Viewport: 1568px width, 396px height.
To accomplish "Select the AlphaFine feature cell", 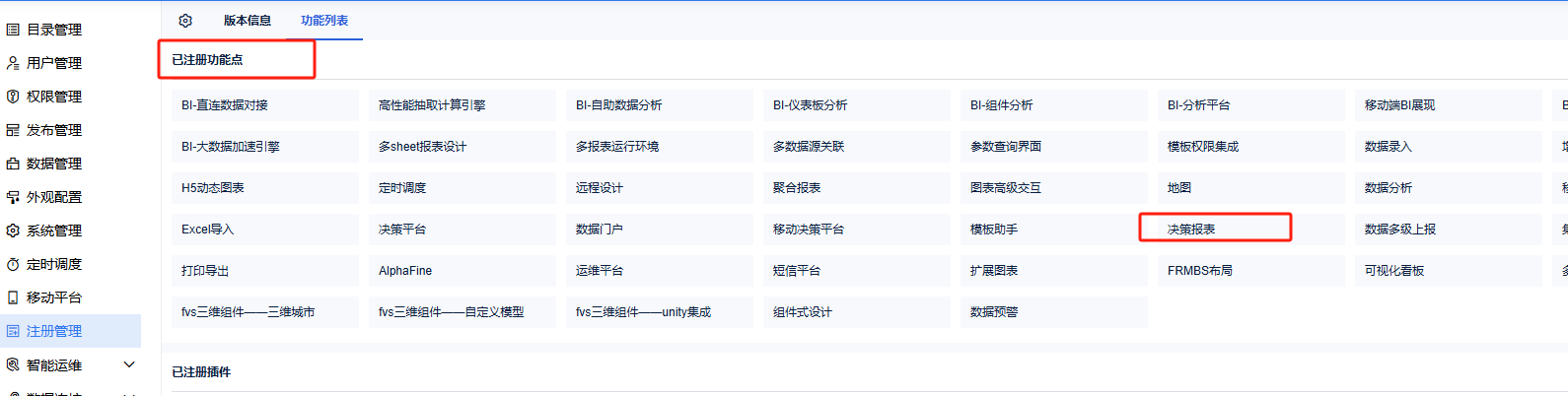I will pos(463,271).
